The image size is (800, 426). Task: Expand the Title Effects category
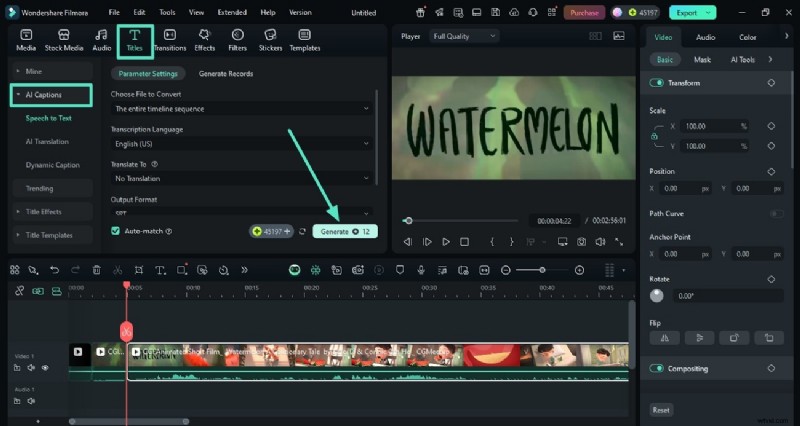[52, 211]
